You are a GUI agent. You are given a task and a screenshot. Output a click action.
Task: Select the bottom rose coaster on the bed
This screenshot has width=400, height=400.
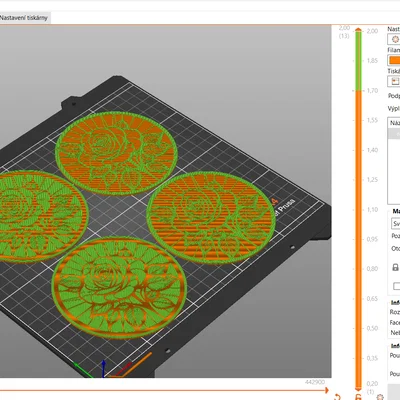click(x=119, y=287)
